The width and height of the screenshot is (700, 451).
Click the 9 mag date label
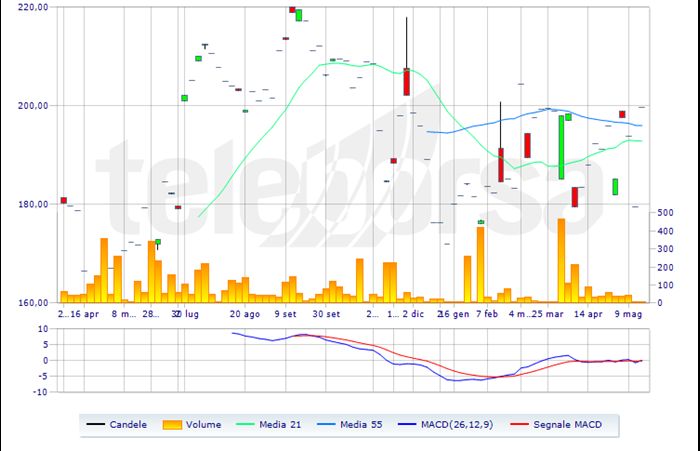629,314
